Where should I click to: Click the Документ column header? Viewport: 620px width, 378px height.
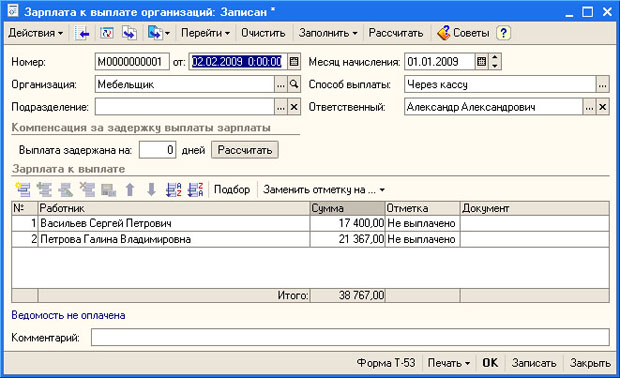click(x=535, y=208)
